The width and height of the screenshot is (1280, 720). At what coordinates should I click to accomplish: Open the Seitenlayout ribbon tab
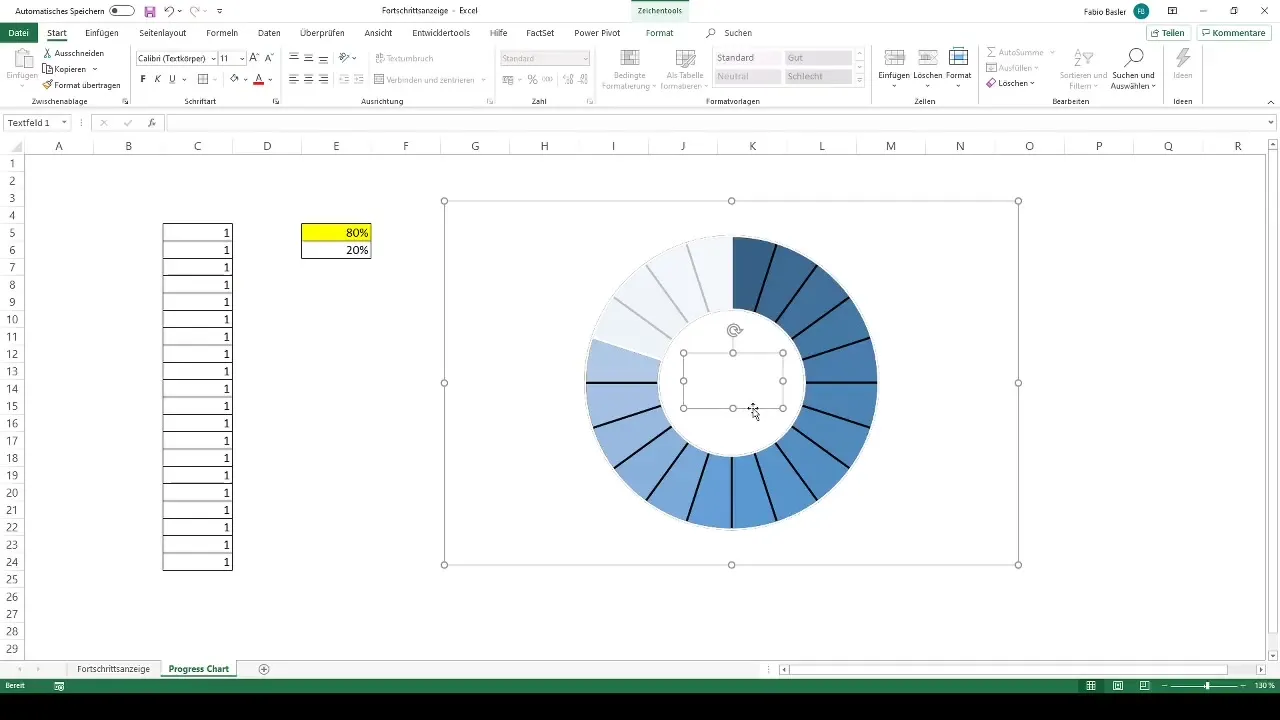pos(162,33)
